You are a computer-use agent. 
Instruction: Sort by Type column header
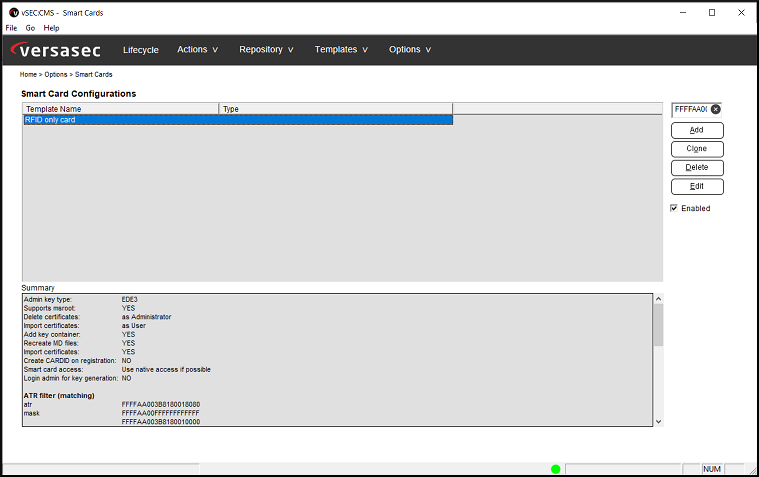(x=336, y=109)
